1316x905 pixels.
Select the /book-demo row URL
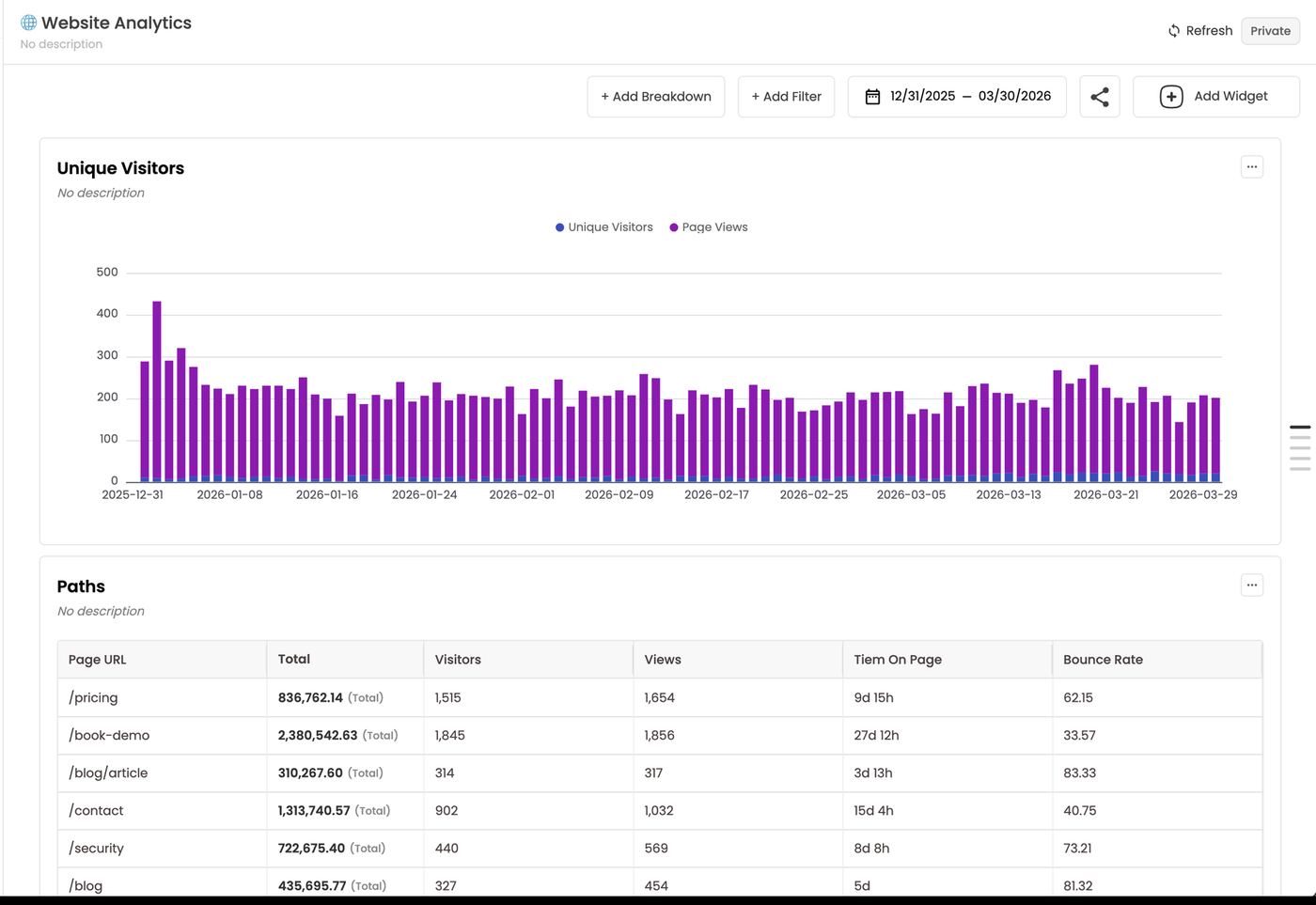coord(109,736)
